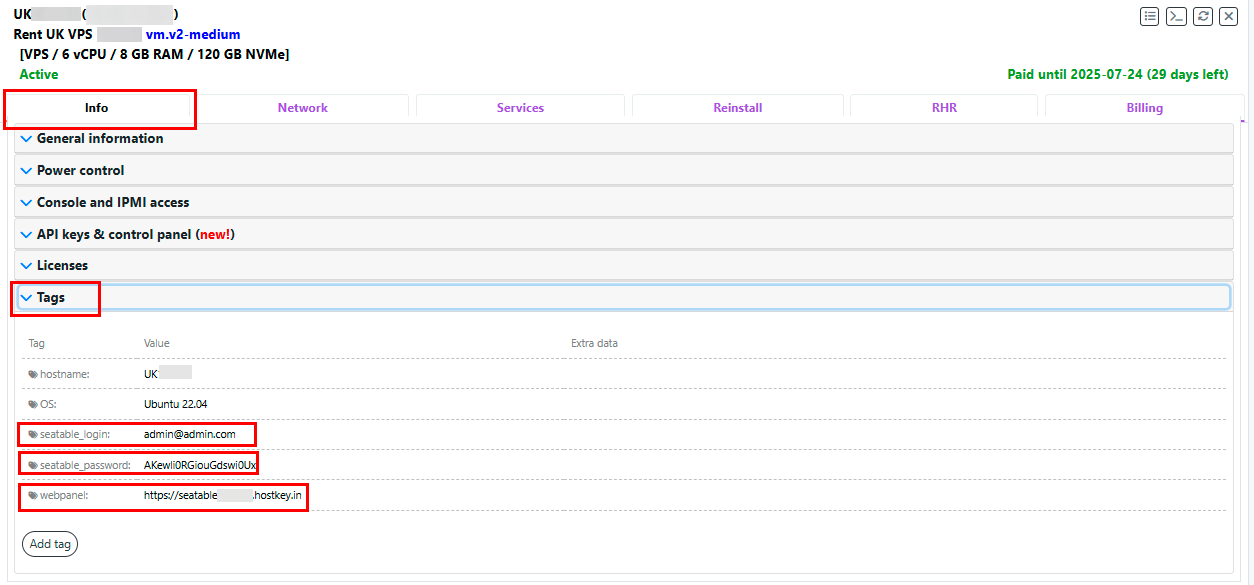Click the tag icon beside seatable_login
Screen dimensions: 1254x585
(x=33, y=435)
